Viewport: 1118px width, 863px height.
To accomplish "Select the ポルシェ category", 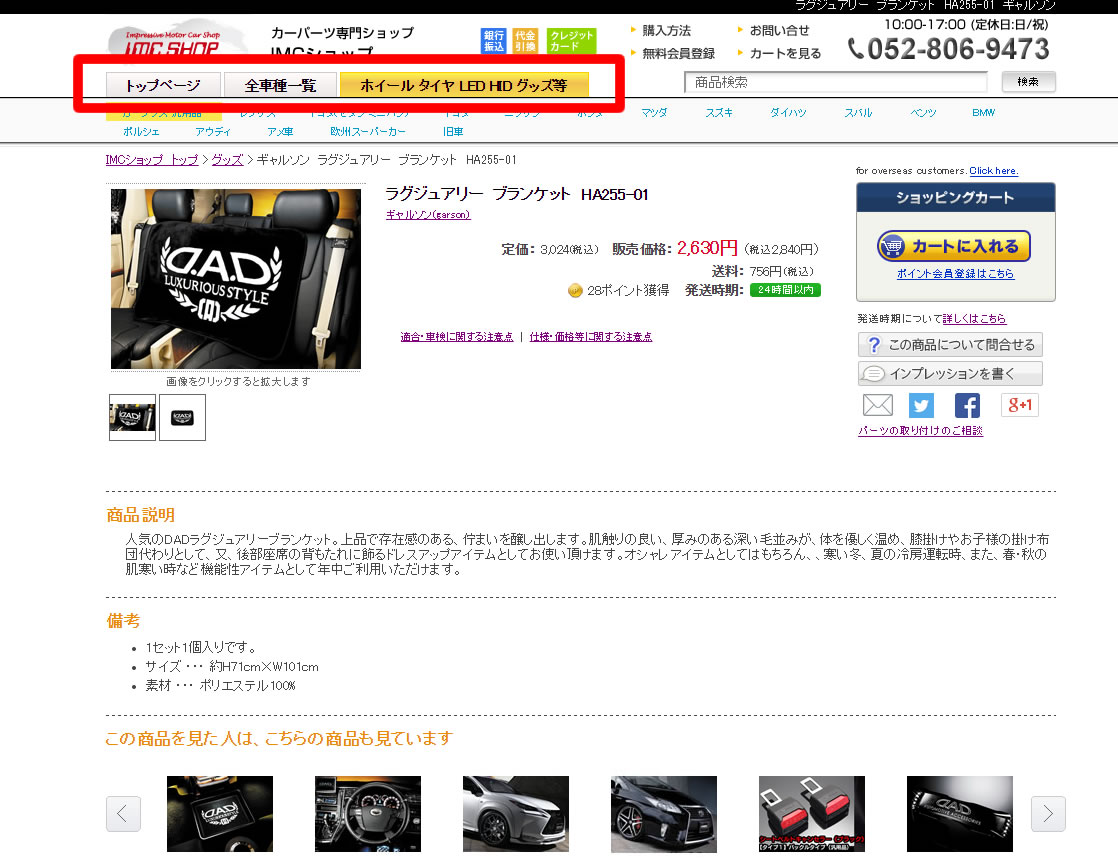I will coord(141,132).
